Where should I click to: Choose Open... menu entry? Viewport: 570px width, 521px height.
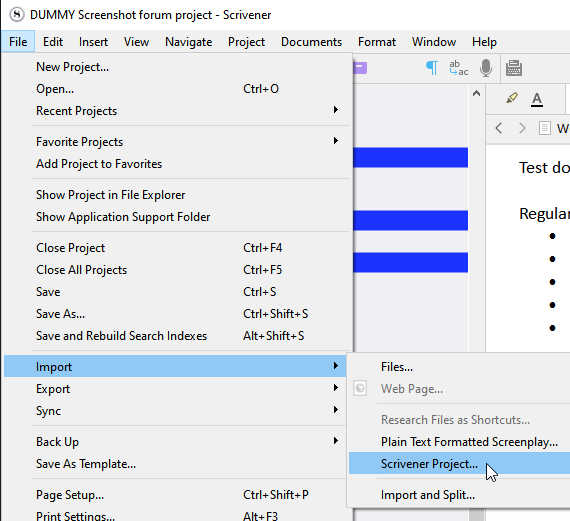[x=178, y=89]
